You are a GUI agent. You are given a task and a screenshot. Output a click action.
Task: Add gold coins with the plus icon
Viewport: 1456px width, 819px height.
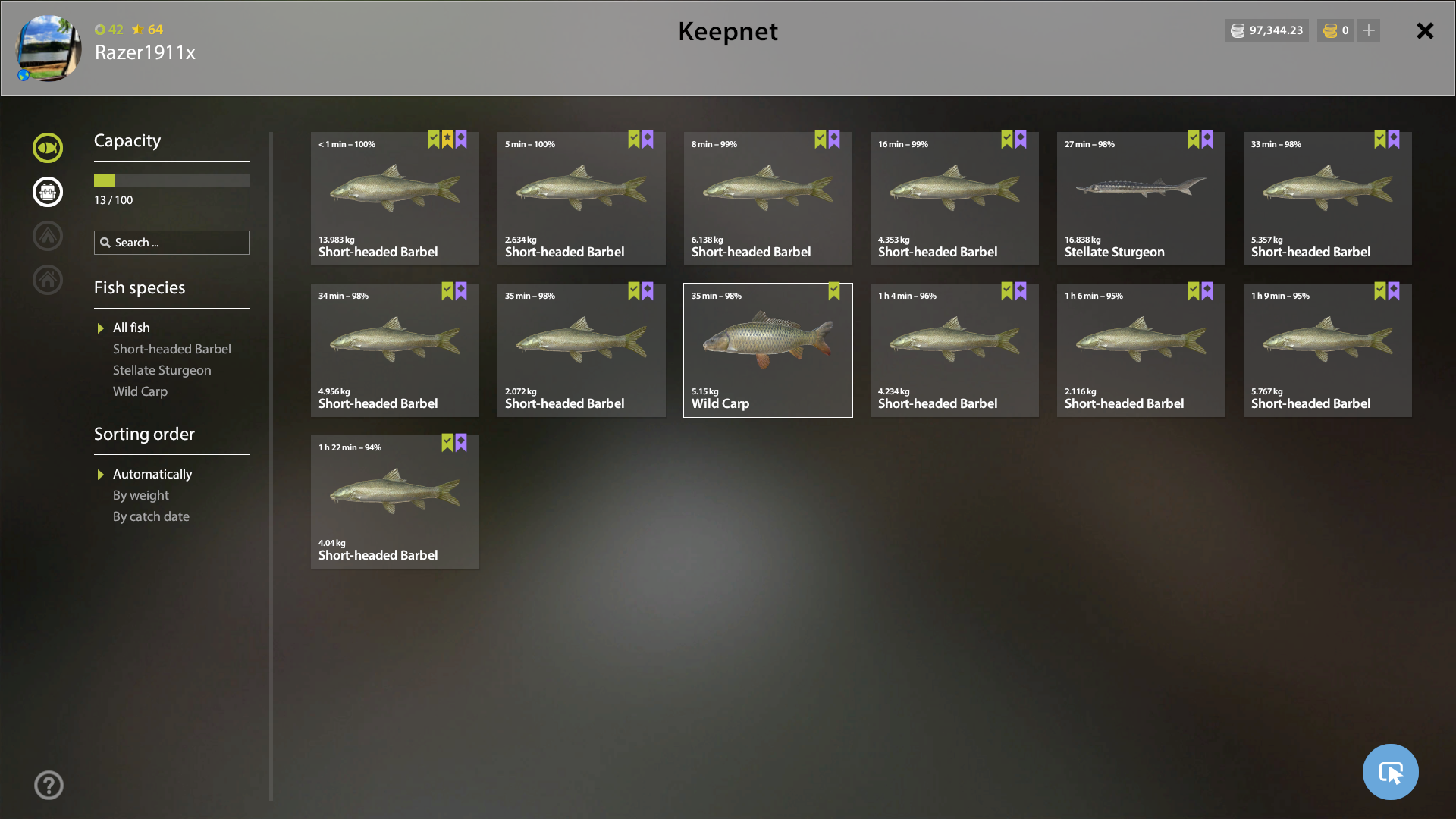[1369, 30]
